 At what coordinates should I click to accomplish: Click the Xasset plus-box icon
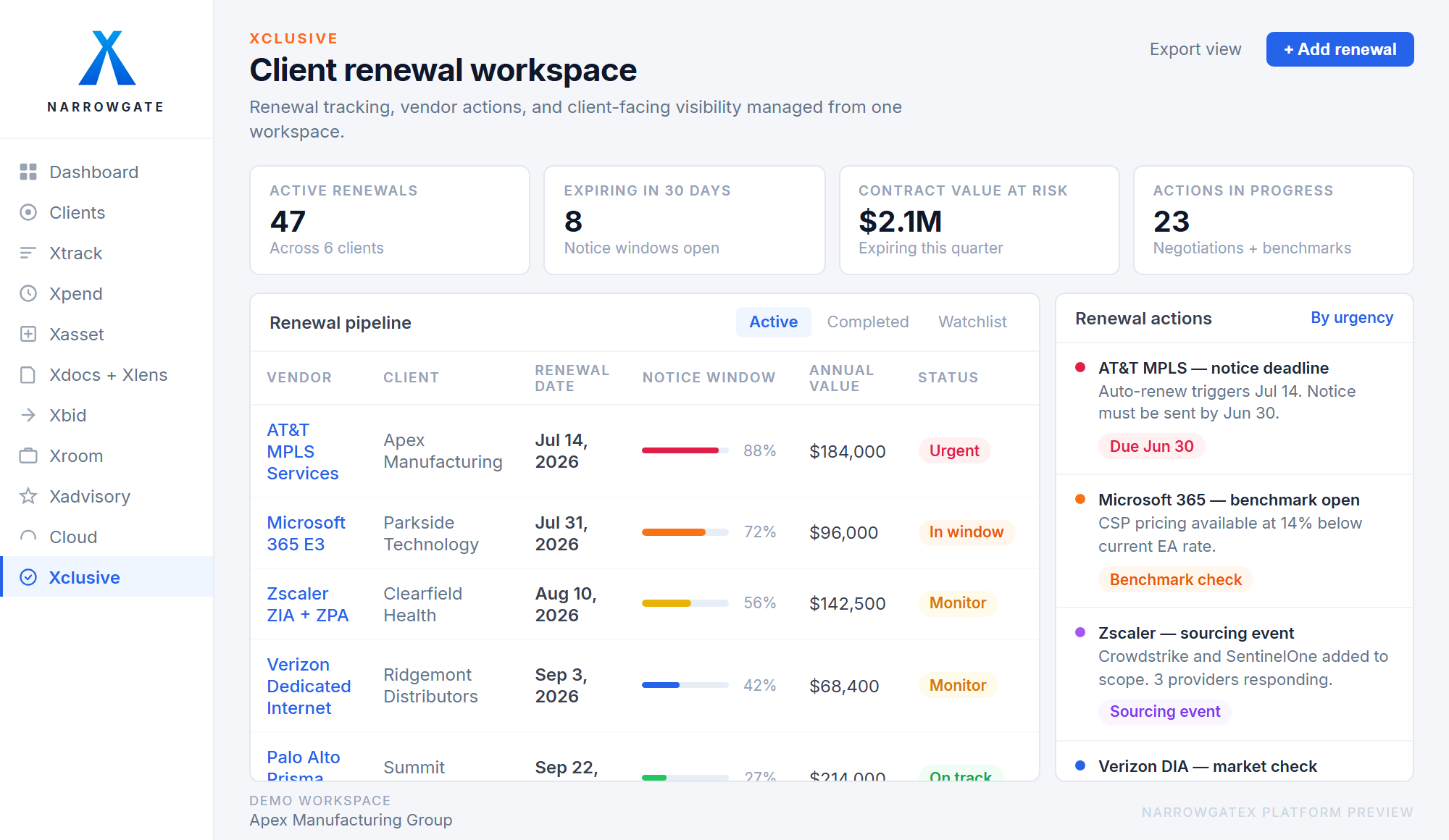(x=28, y=334)
